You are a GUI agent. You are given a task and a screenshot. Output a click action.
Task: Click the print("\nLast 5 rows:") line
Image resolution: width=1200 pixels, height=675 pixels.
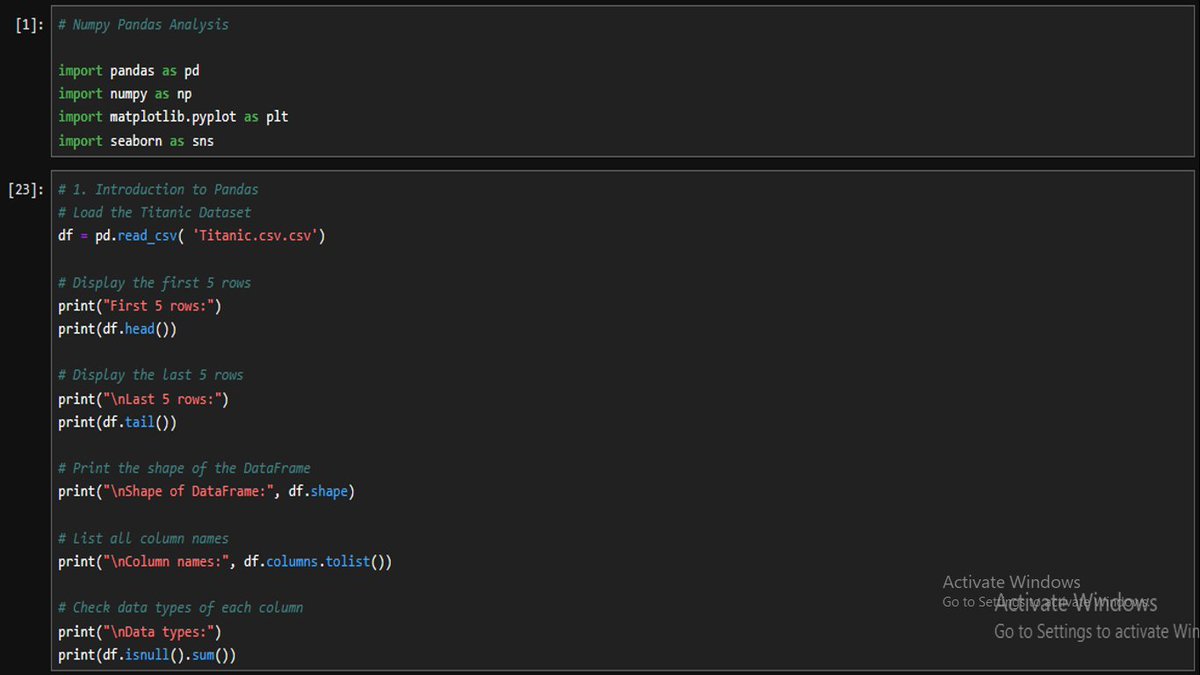pyautogui.click(x=143, y=399)
